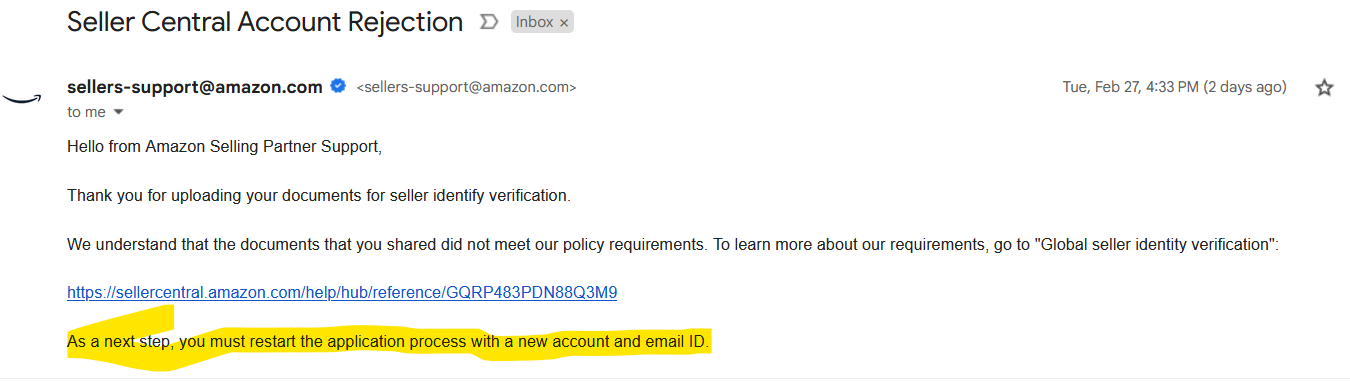Remove the Inbox label via its x
This screenshot has height=381, width=1350.
[564, 23]
